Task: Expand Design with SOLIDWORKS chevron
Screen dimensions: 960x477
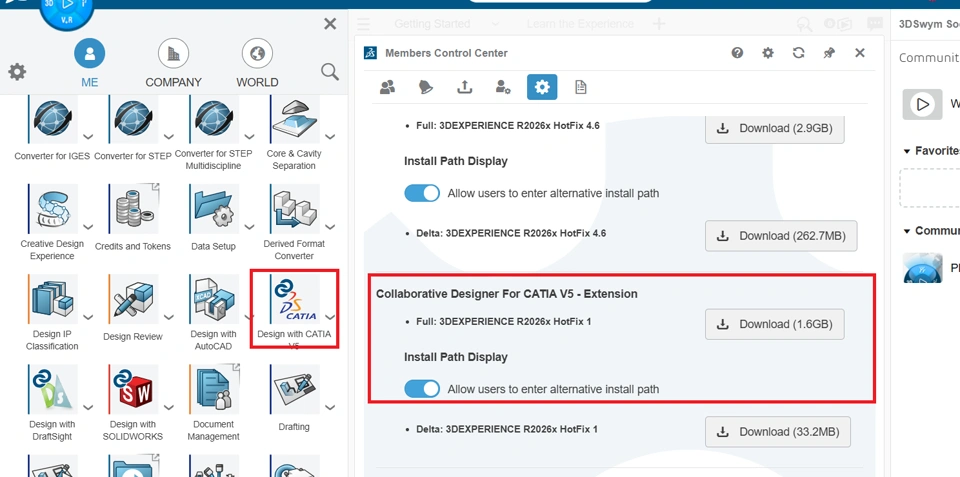Action: coord(169,407)
